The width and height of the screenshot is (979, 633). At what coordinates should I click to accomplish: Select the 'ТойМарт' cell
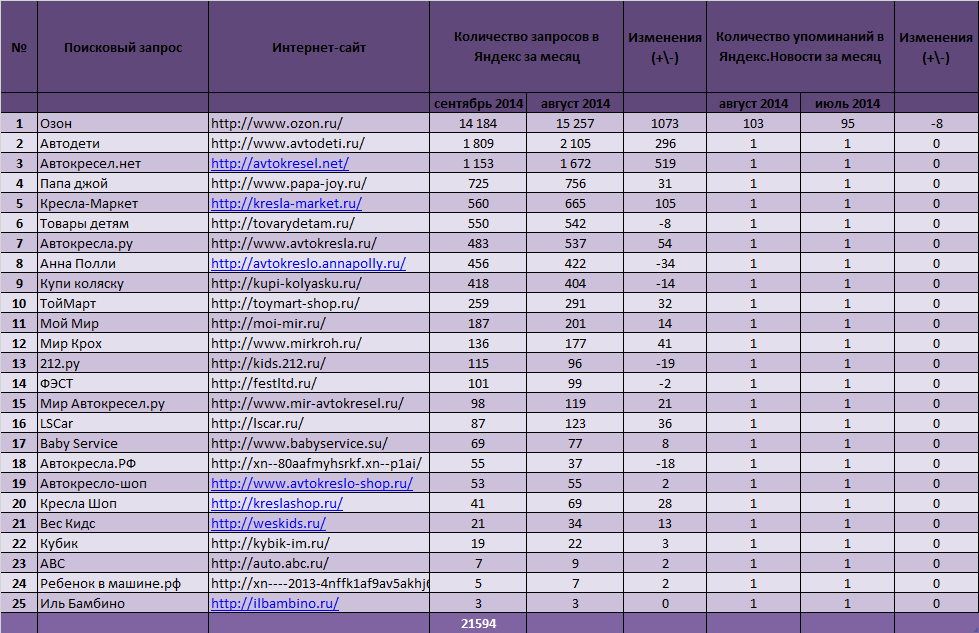123,303
